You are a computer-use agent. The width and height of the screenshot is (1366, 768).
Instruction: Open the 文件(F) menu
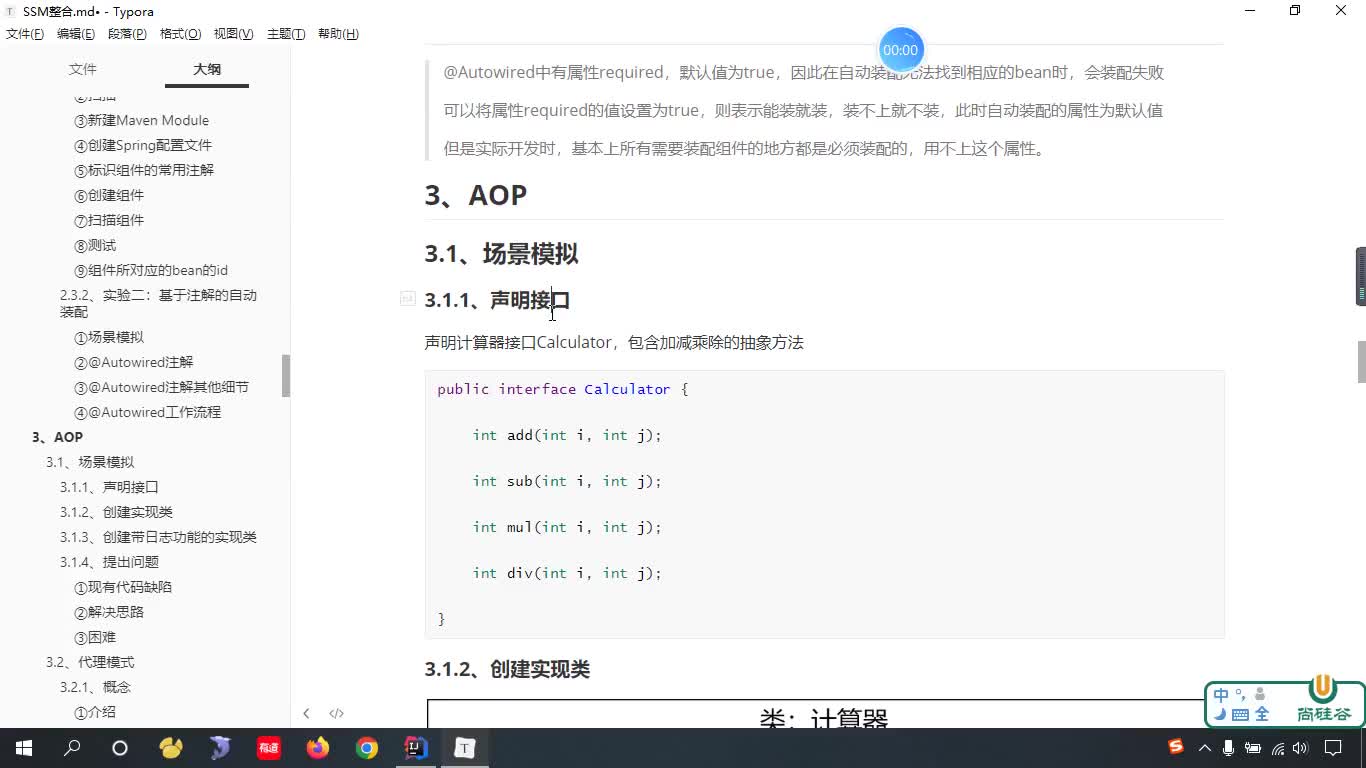coord(25,34)
